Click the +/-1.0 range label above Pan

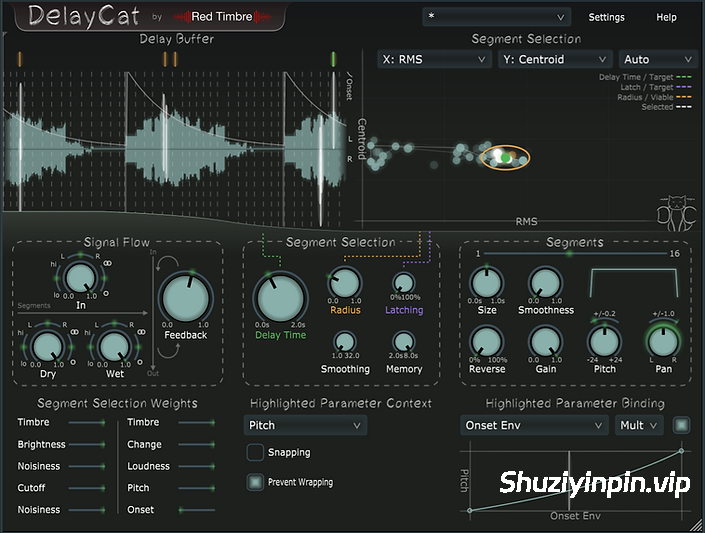point(663,314)
